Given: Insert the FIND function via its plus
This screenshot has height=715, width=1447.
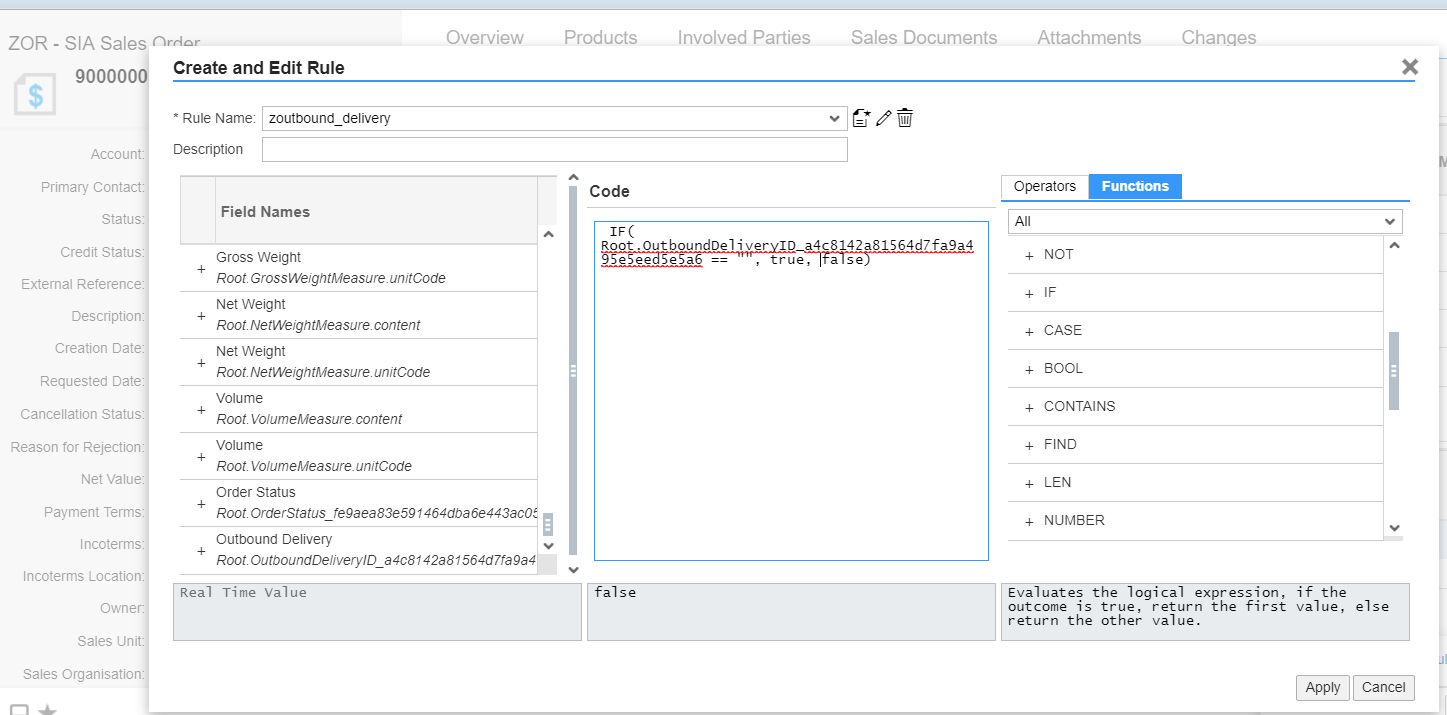Looking at the screenshot, I should [x=1029, y=445].
